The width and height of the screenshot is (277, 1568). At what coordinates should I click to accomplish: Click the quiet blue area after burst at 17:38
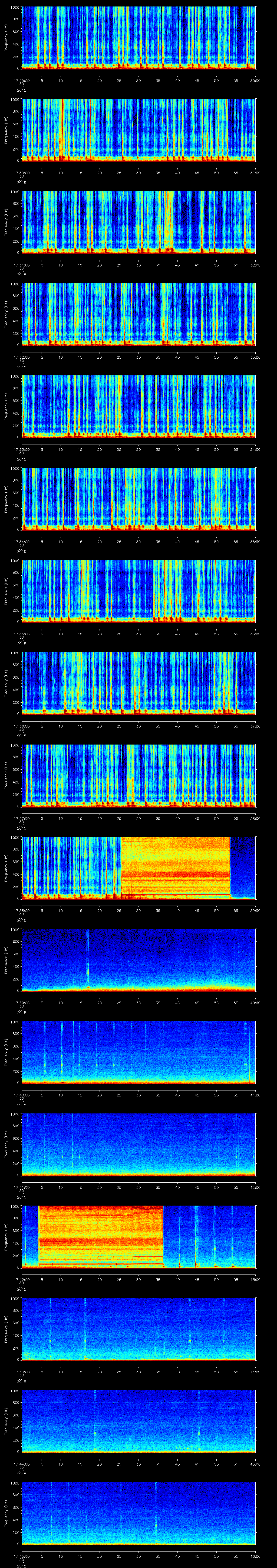(x=243, y=867)
